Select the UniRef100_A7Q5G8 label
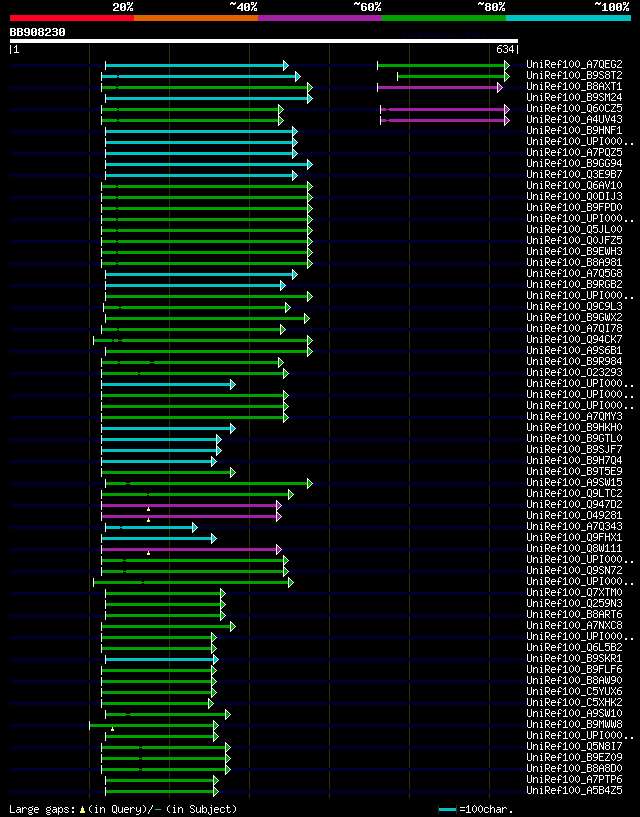The height and width of the screenshot is (817, 640). click(574, 274)
